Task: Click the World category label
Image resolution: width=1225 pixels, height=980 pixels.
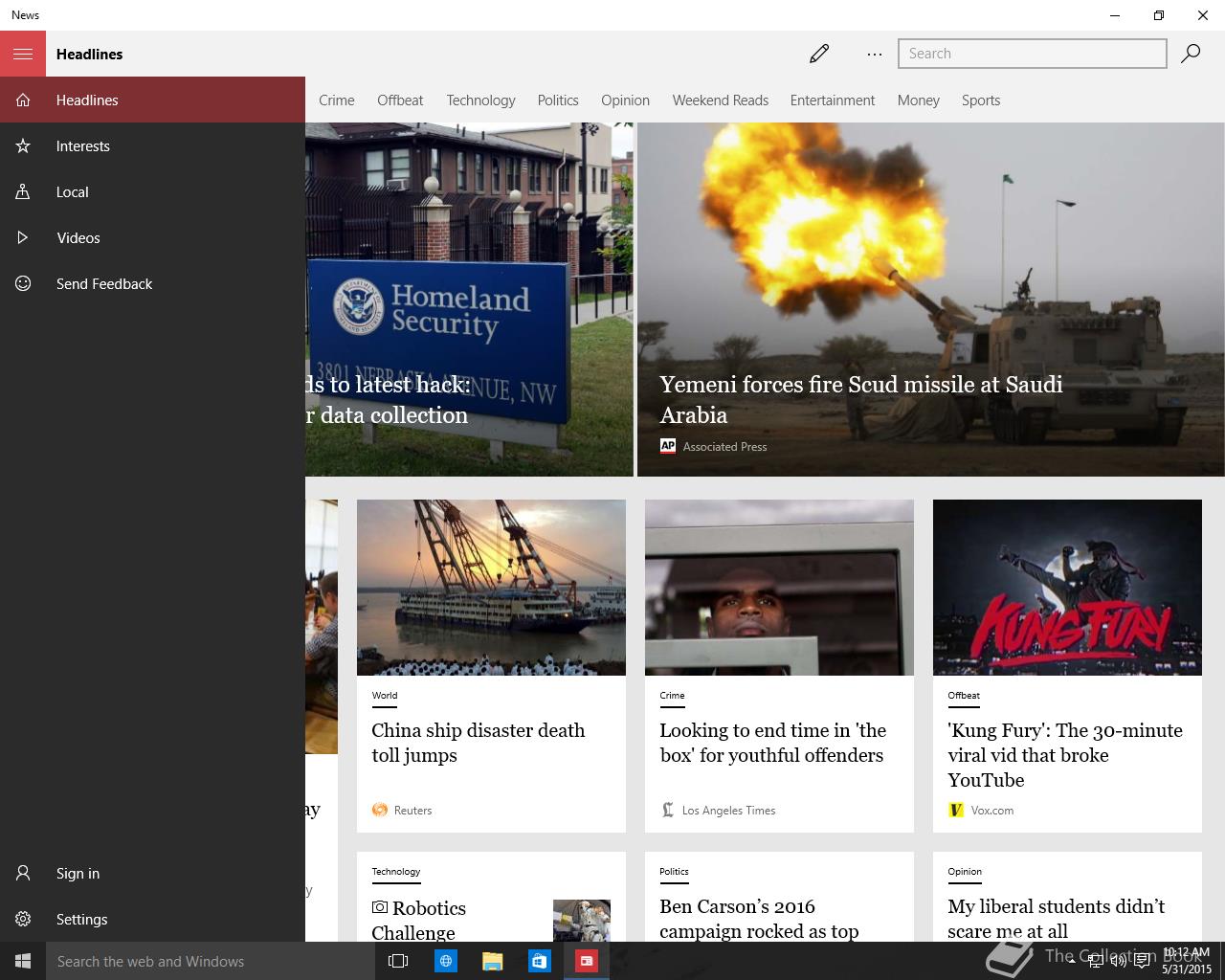Action: pos(385,696)
